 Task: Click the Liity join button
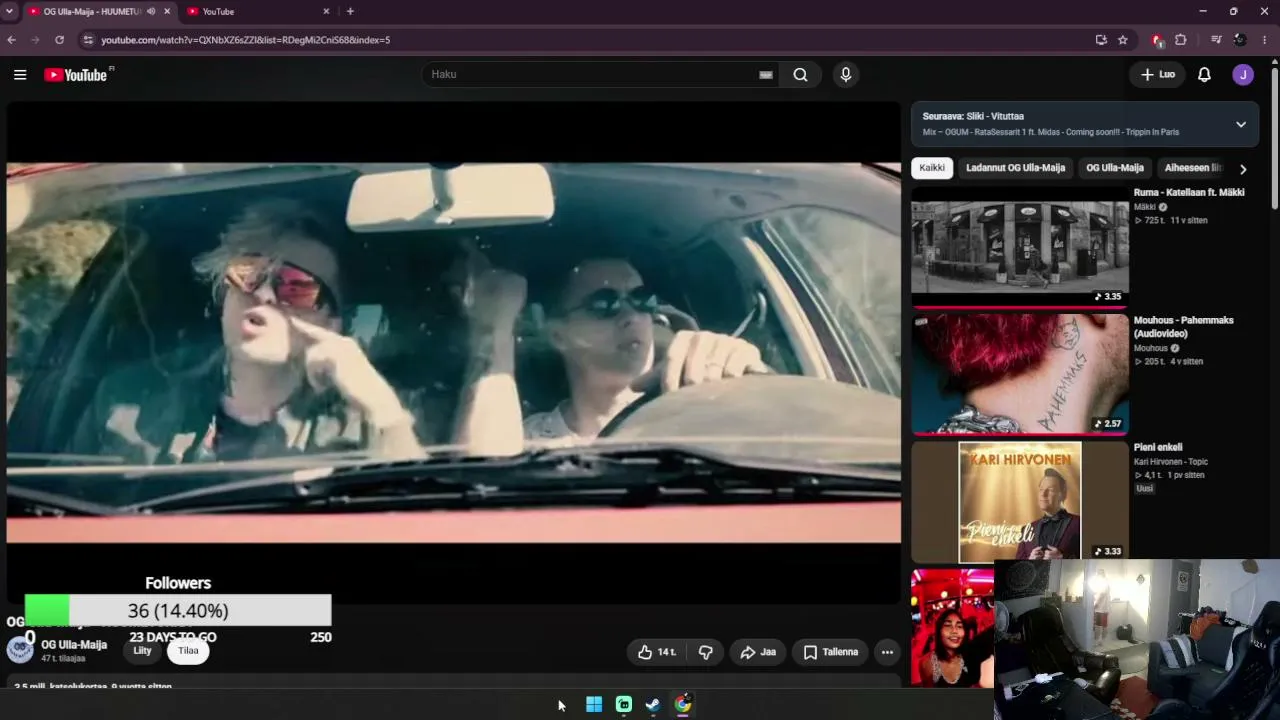click(143, 651)
